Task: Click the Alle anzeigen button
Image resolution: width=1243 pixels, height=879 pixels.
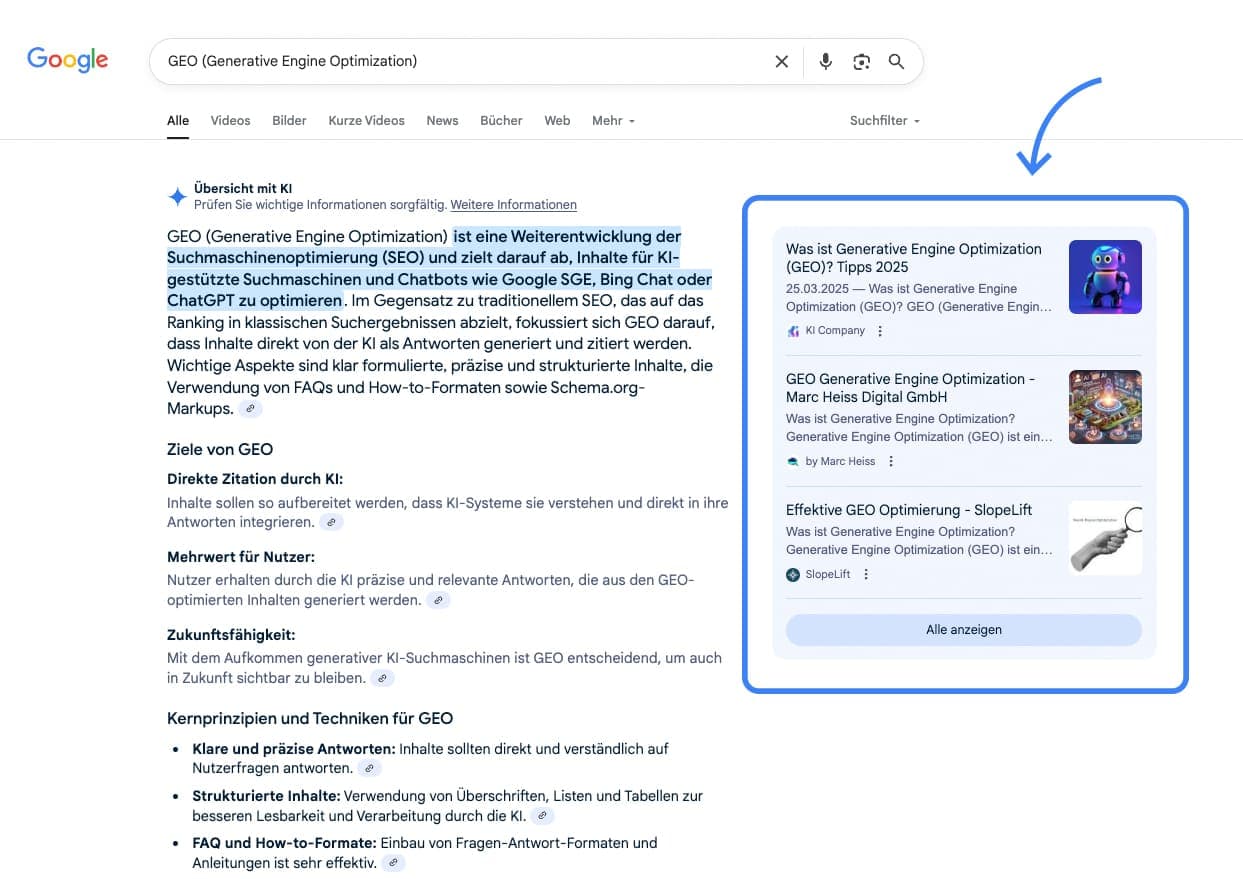Action: (963, 630)
